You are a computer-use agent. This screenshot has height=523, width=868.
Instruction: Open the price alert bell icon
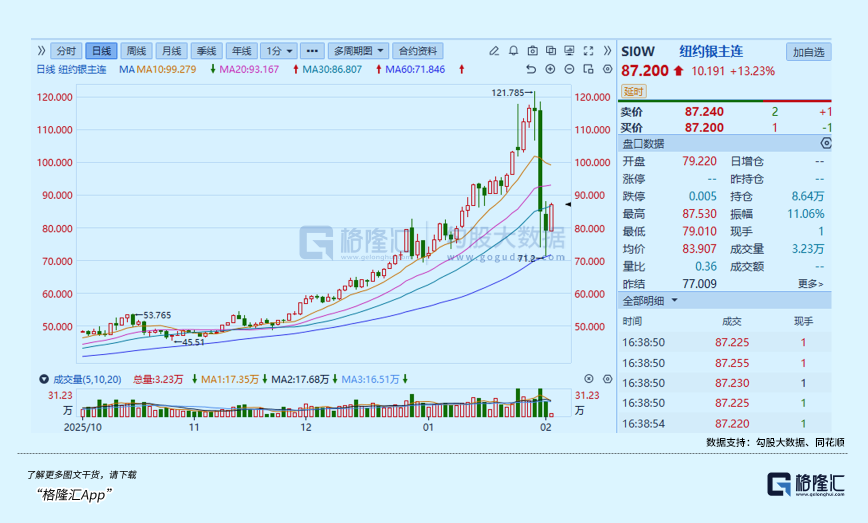point(513,50)
